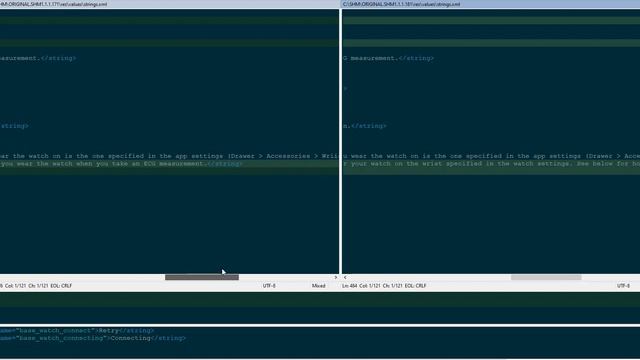640x360 pixels.
Task: Click the left pane 'EOL: CRLF' status entry
Action: click(61, 286)
